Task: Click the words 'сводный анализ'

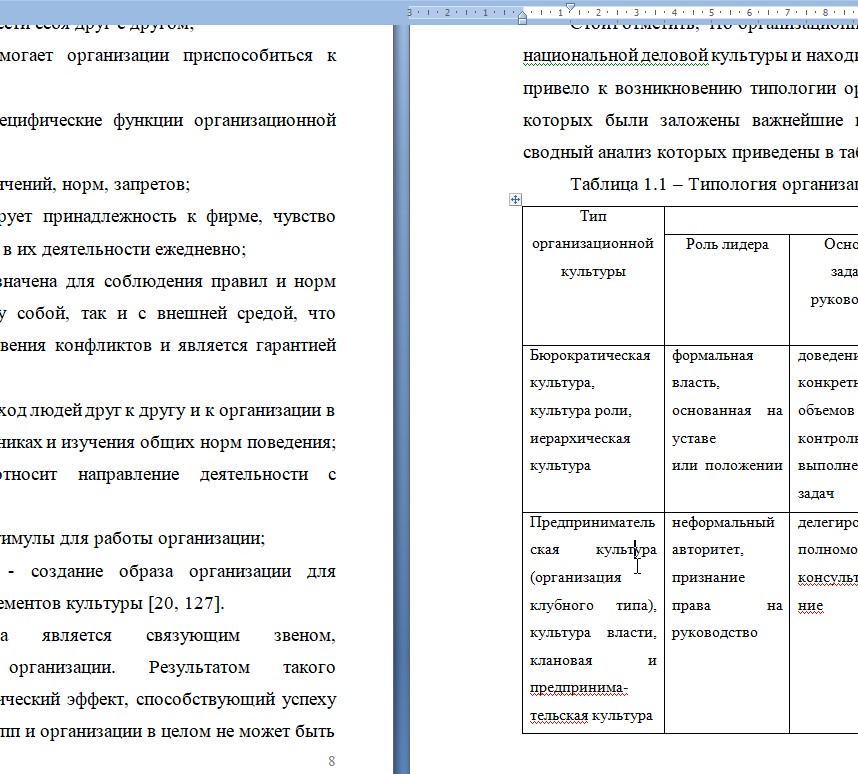Action: pyautogui.click(x=588, y=153)
